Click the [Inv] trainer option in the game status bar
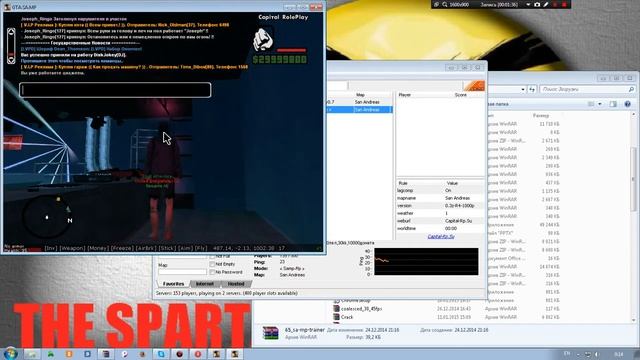This screenshot has height=360, width=640. [x=51, y=248]
